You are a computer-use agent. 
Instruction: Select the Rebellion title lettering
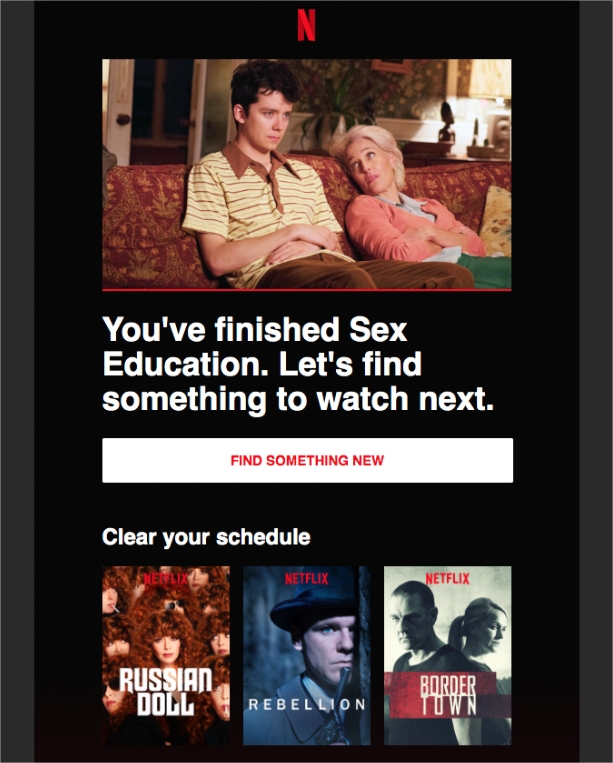307,705
